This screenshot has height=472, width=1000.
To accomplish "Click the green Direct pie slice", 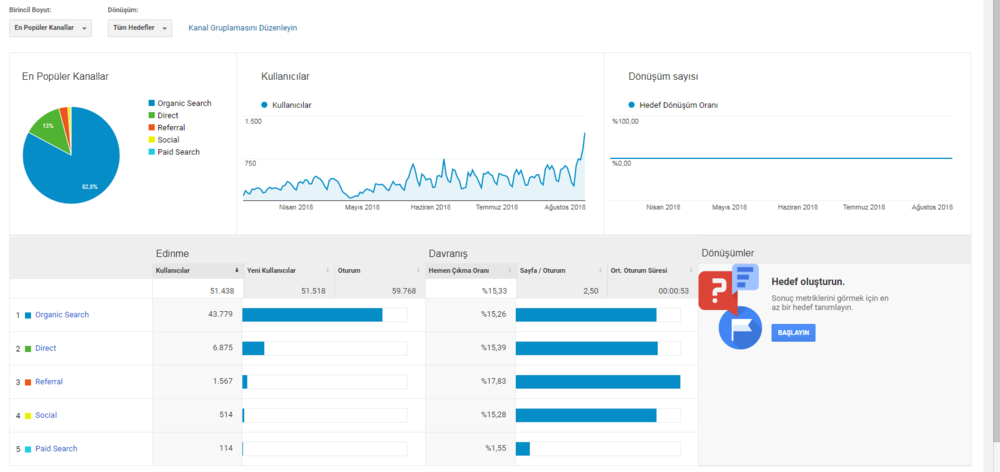I will [x=50, y=129].
